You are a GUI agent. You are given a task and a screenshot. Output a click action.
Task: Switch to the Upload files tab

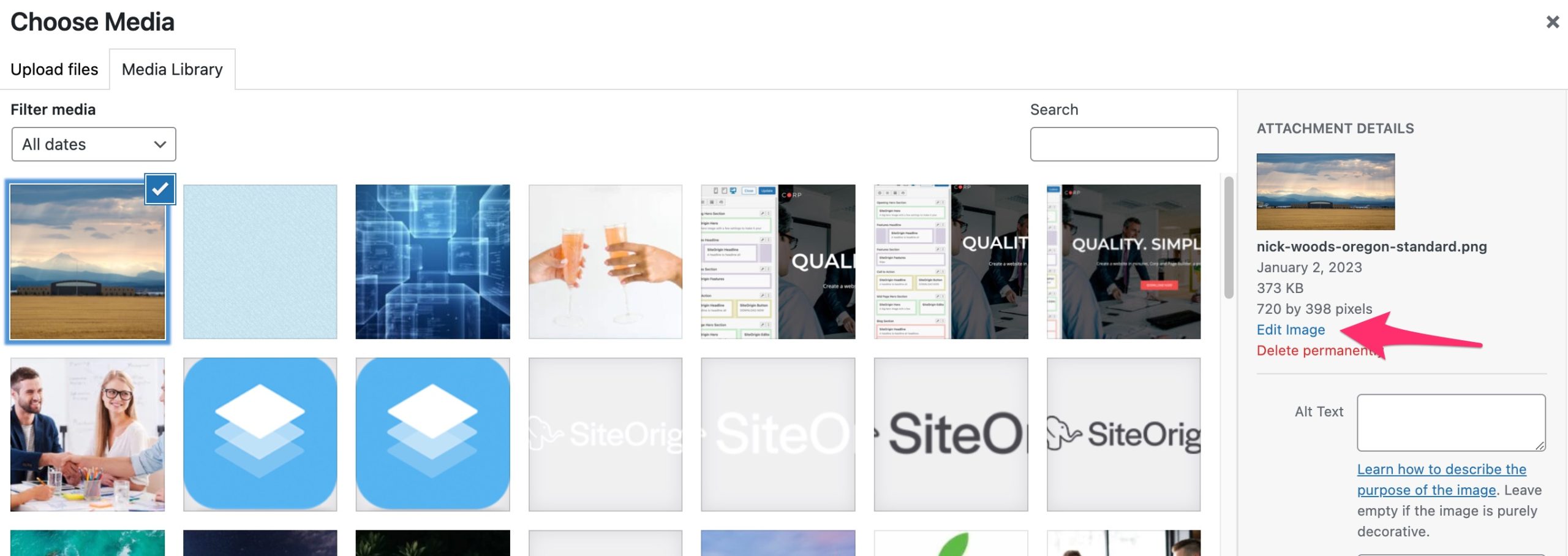pyautogui.click(x=55, y=69)
